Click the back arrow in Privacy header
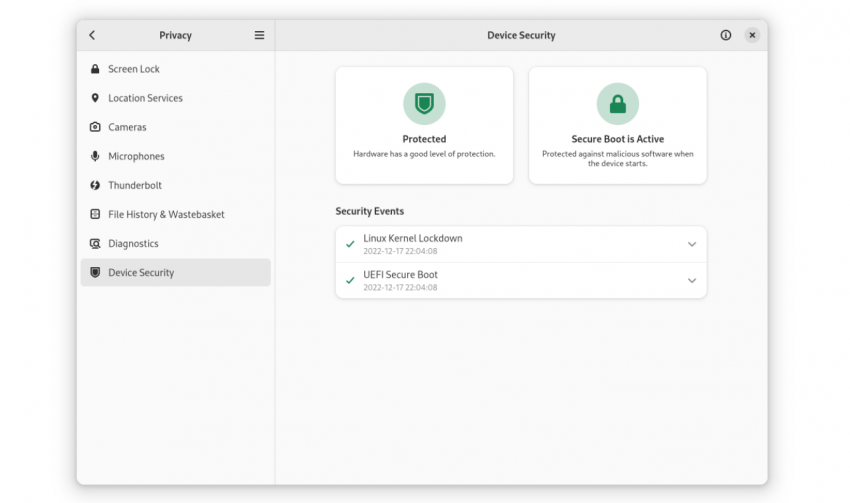Viewport: 850px width, 503px height. click(92, 35)
